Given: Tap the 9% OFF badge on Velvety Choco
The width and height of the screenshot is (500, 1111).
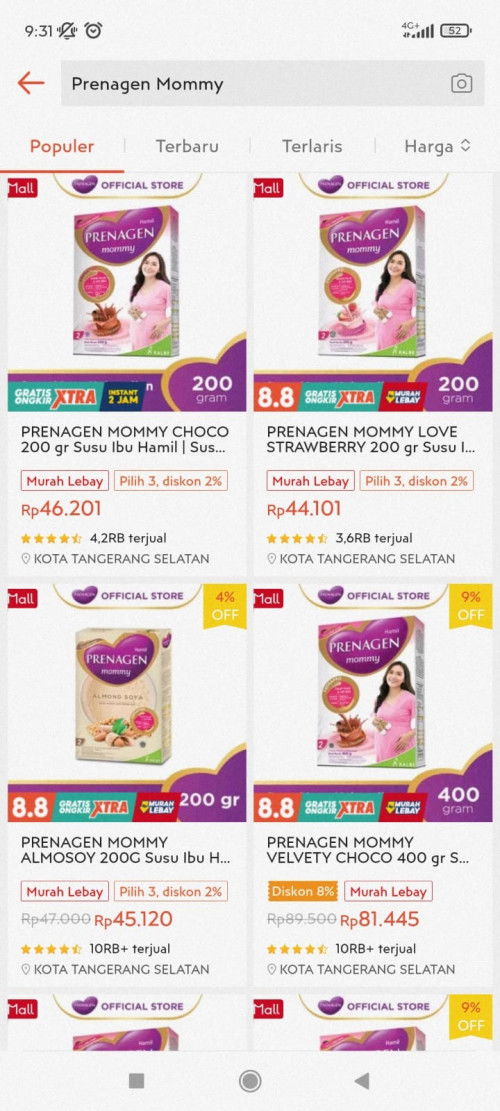Looking at the screenshot, I should pyautogui.click(x=470, y=606).
